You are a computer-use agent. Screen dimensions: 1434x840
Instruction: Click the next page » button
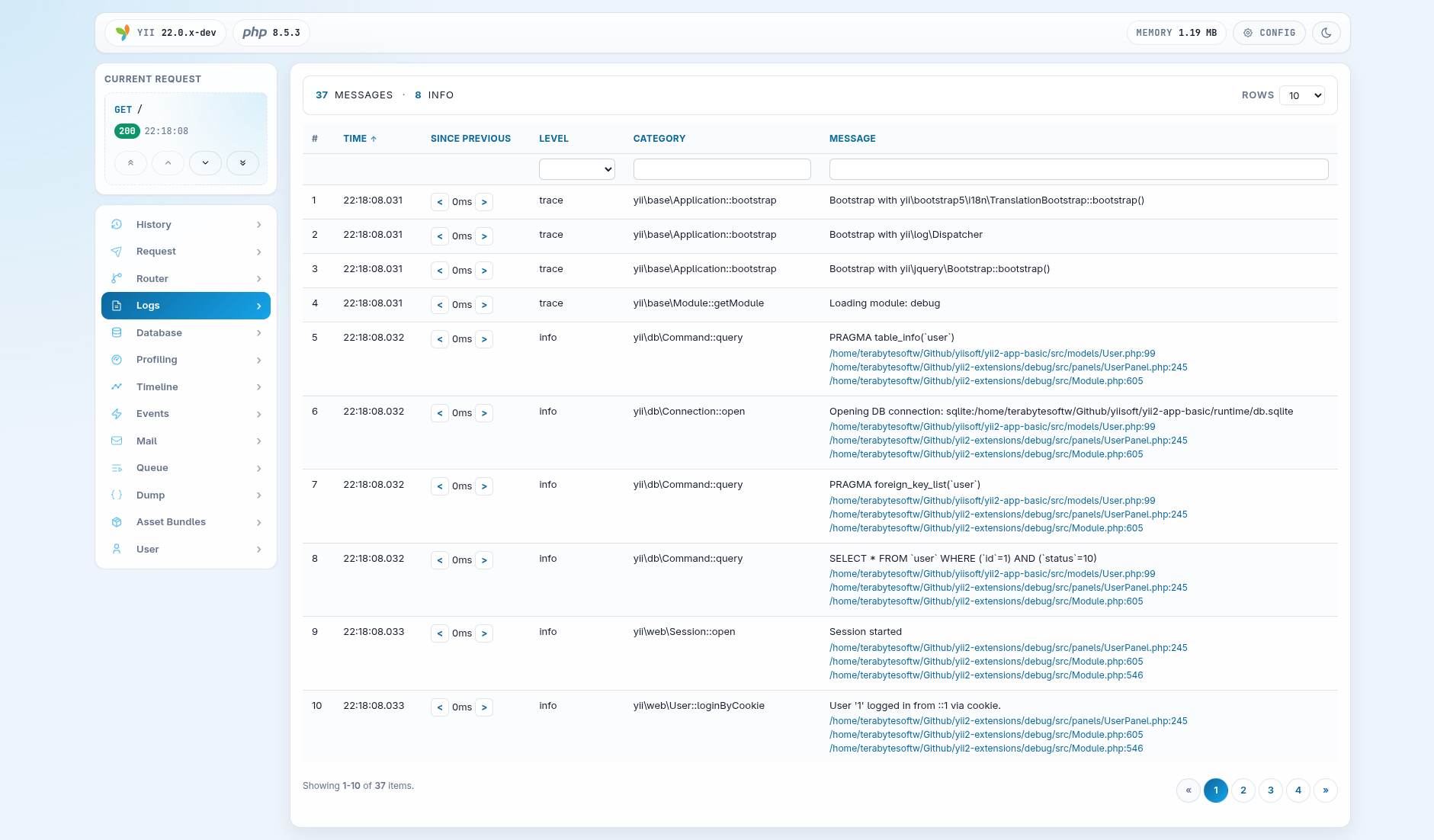[1326, 790]
